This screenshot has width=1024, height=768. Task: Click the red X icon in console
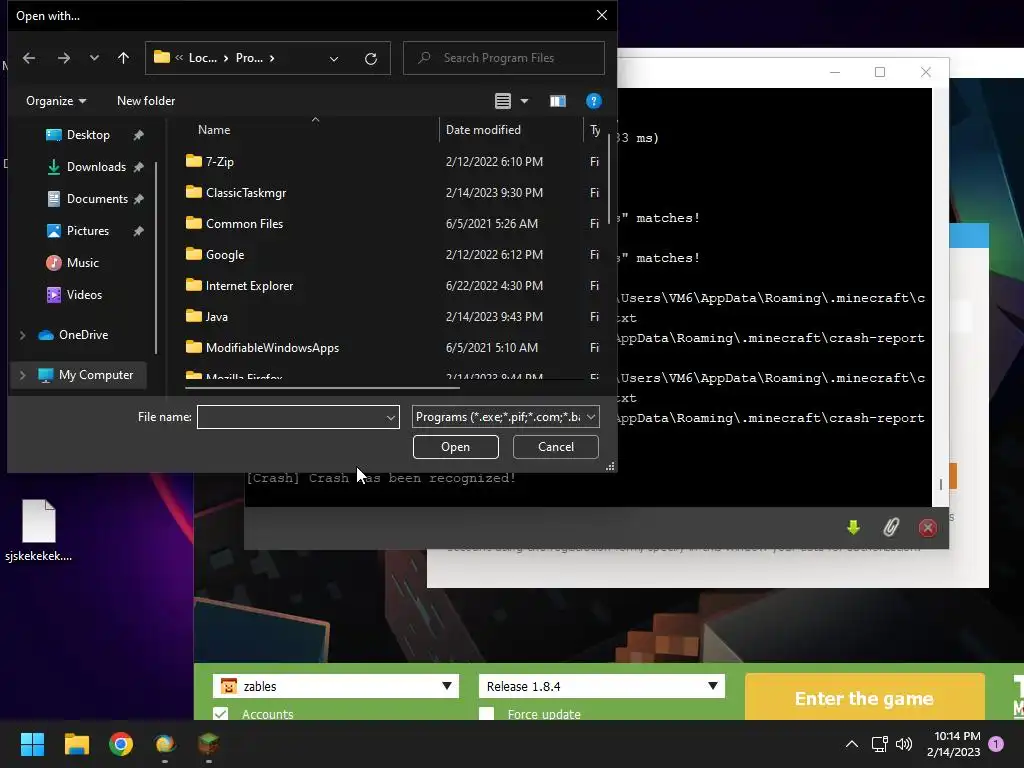coord(927,528)
